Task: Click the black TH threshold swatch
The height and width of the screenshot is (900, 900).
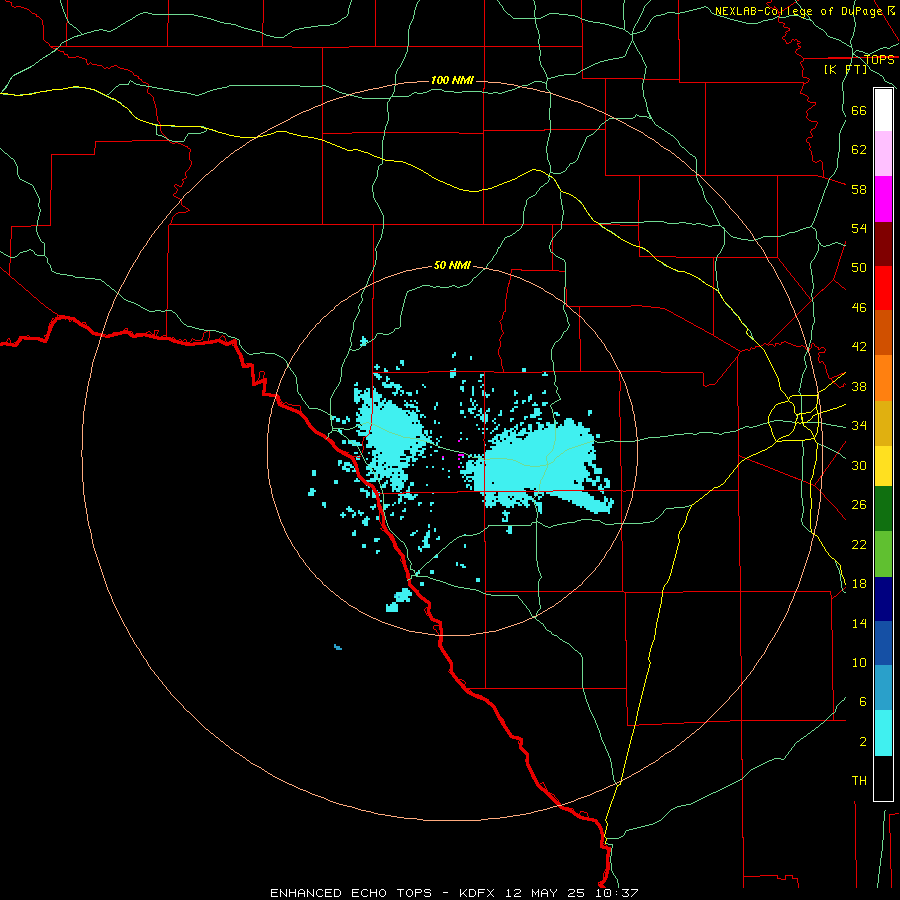Action: (883, 778)
